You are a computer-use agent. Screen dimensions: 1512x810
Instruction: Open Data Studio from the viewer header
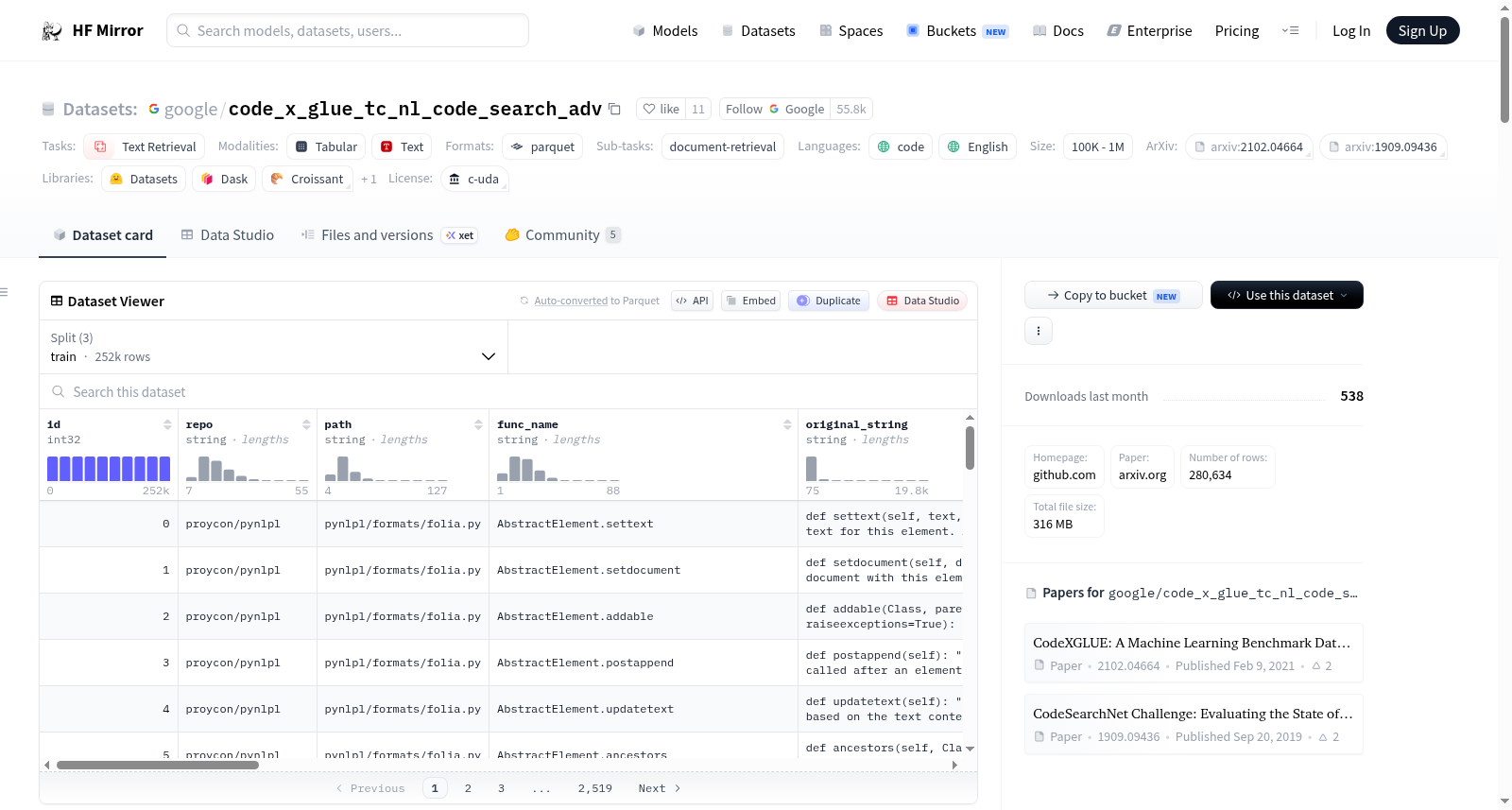pos(922,301)
